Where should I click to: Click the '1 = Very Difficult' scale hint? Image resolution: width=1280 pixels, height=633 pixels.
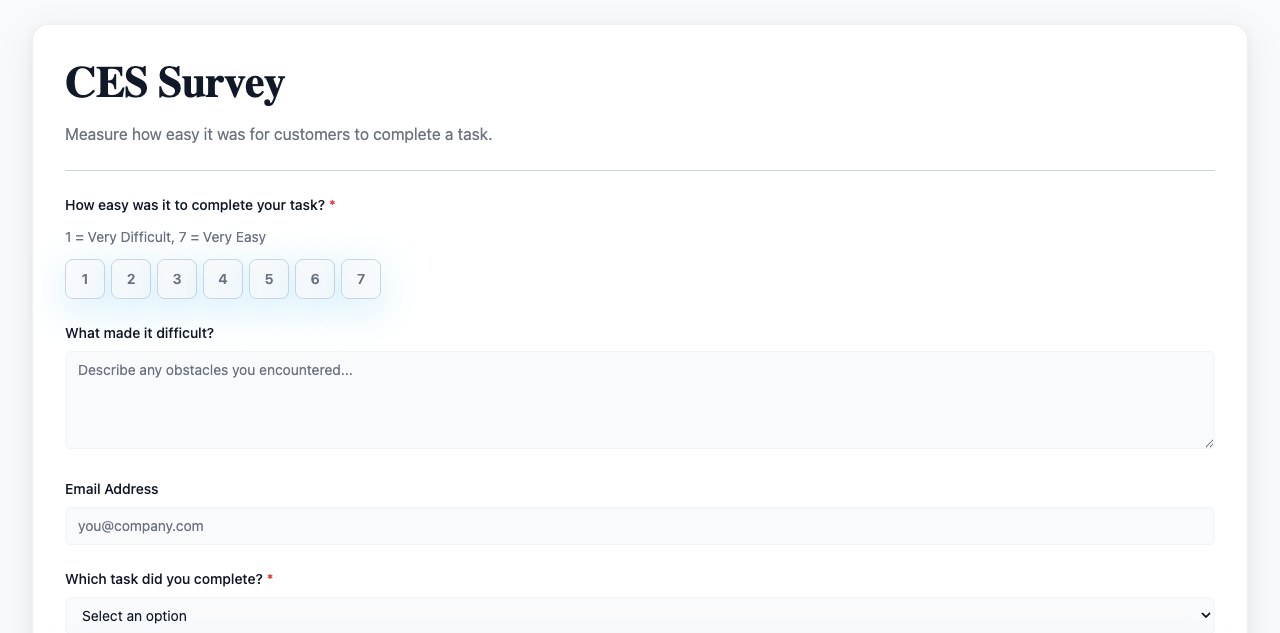pyautogui.click(x=165, y=237)
